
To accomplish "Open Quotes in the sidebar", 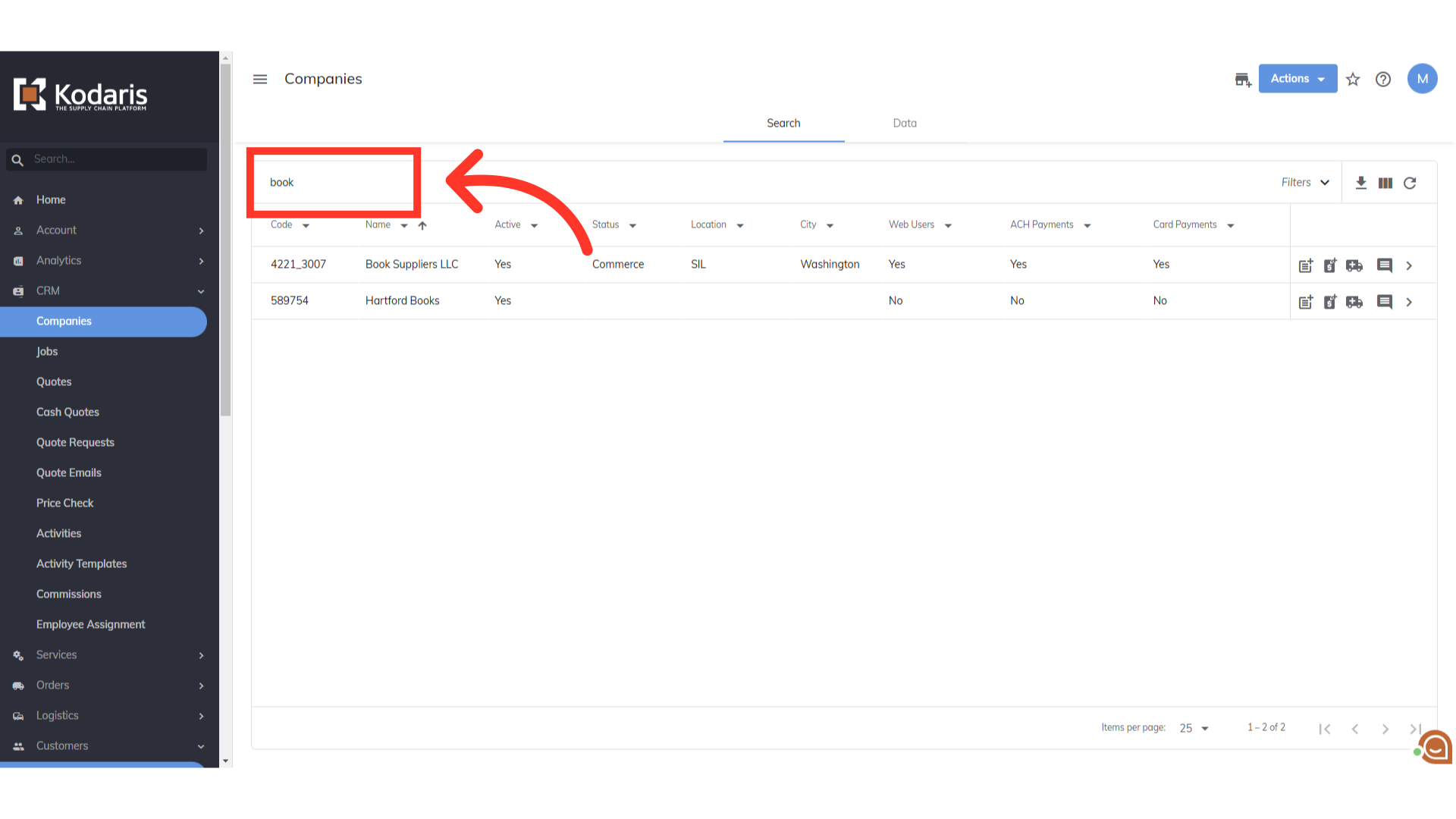I will click(54, 382).
